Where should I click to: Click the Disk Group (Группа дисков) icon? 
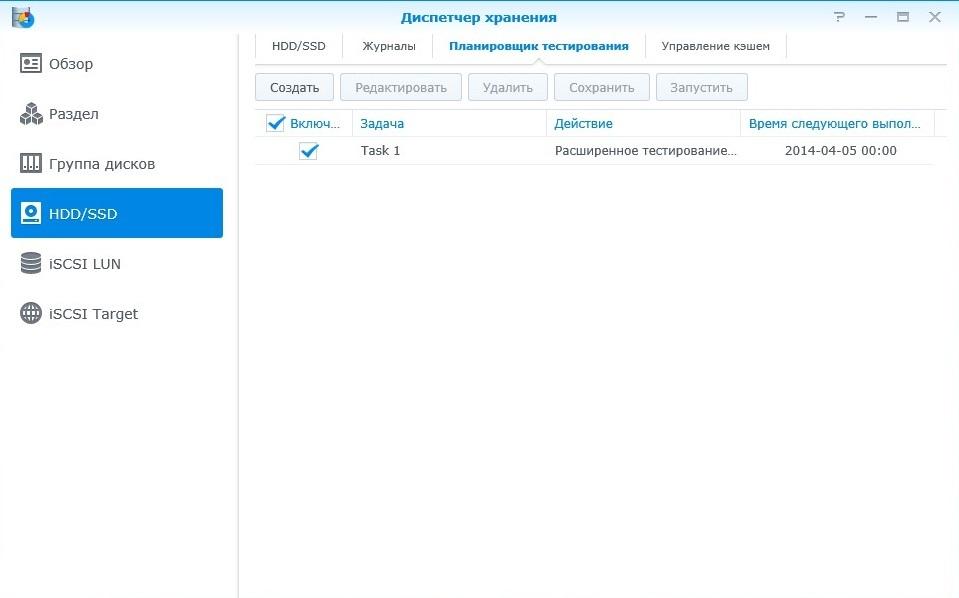(31, 164)
